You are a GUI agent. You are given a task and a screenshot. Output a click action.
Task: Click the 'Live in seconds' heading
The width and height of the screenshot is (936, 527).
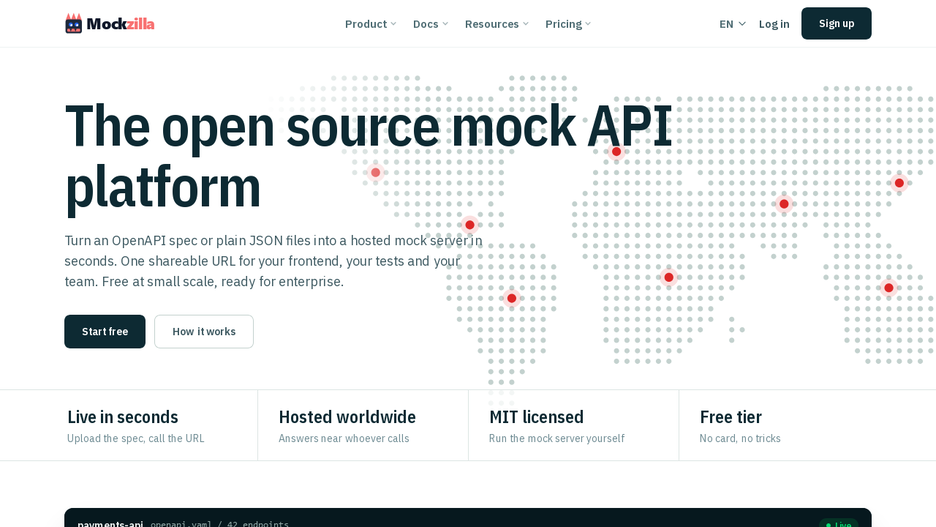122,417
